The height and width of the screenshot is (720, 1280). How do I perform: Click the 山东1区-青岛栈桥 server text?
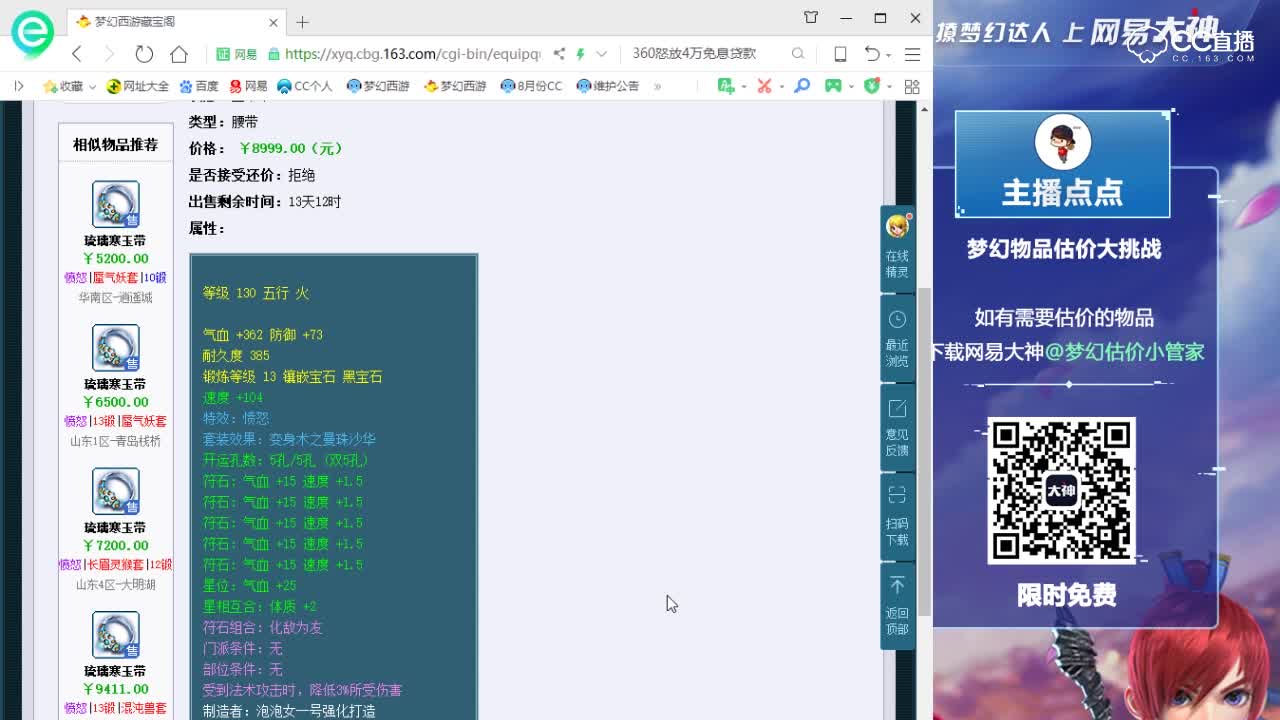115,441
